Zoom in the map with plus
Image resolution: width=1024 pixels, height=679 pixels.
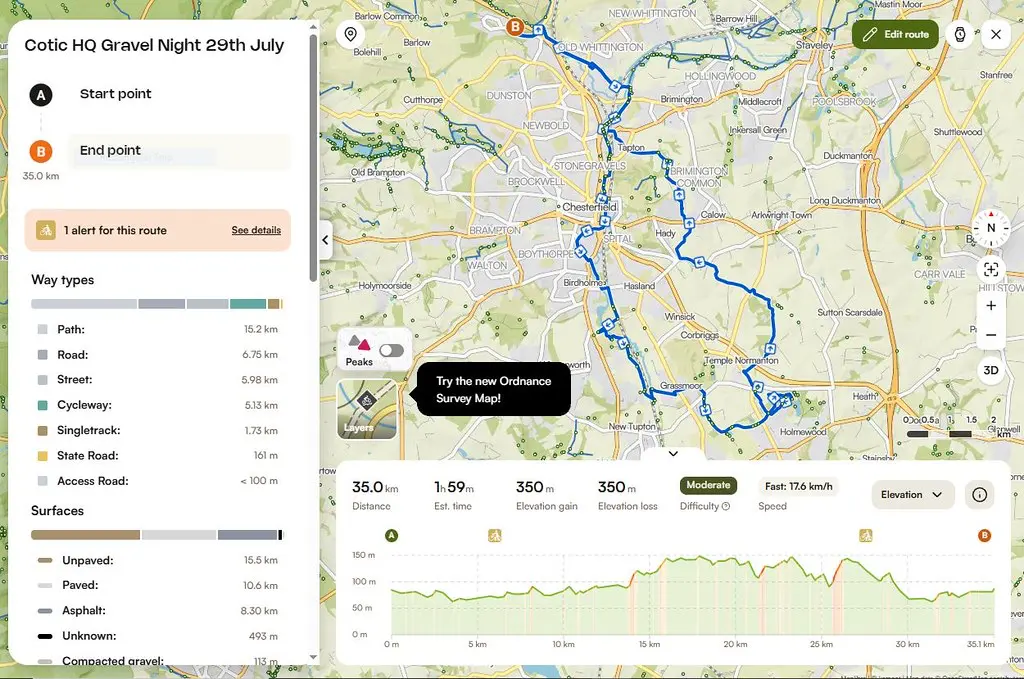click(991, 305)
